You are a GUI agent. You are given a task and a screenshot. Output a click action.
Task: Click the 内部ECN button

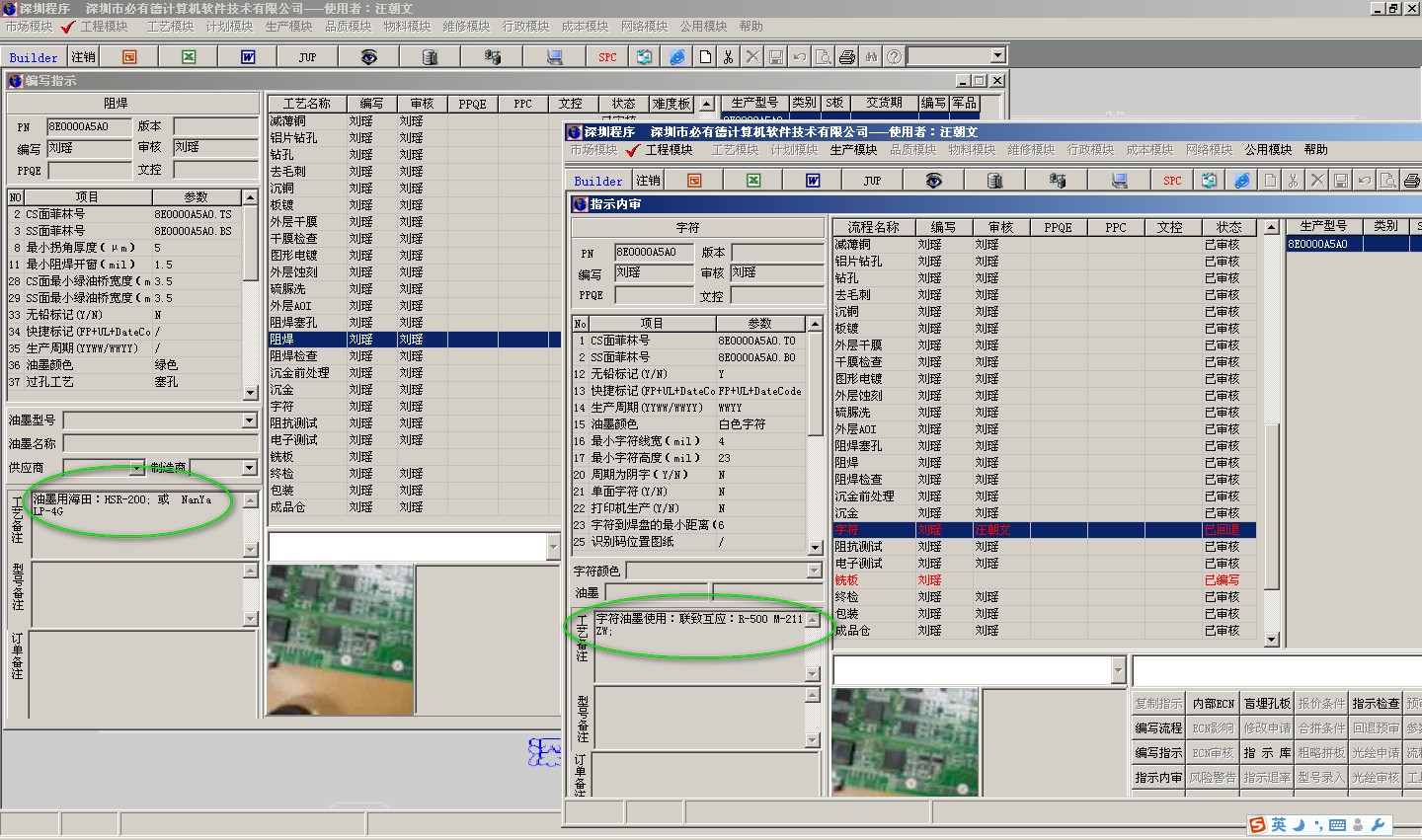coord(1213,704)
